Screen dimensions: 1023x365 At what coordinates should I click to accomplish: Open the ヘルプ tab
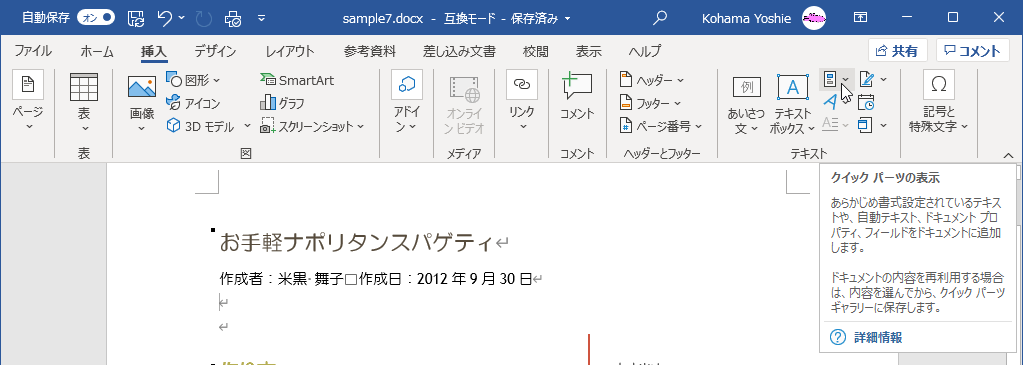click(x=645, y=52)
